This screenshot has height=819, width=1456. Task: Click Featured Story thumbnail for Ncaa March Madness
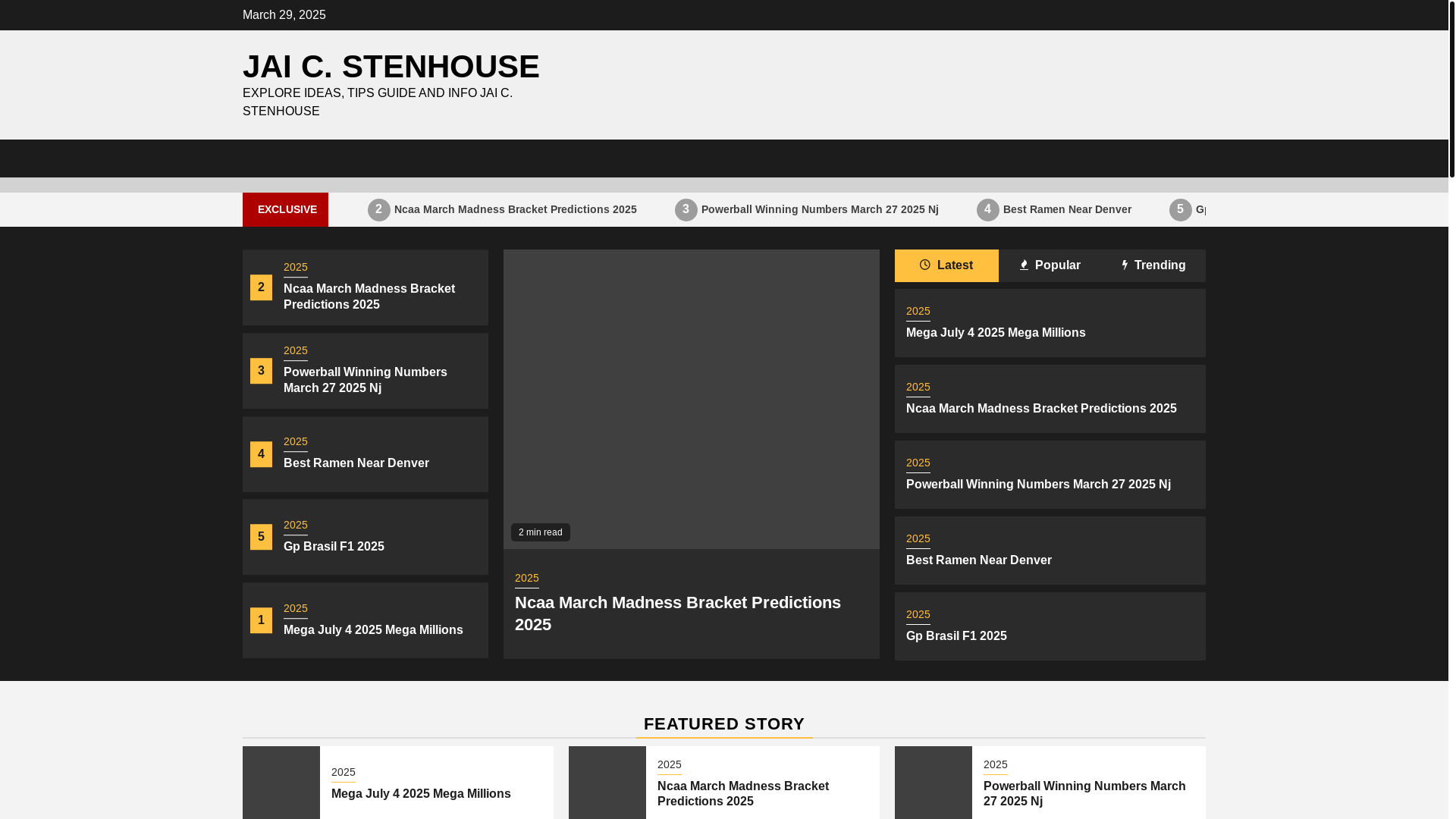point(607,783)
